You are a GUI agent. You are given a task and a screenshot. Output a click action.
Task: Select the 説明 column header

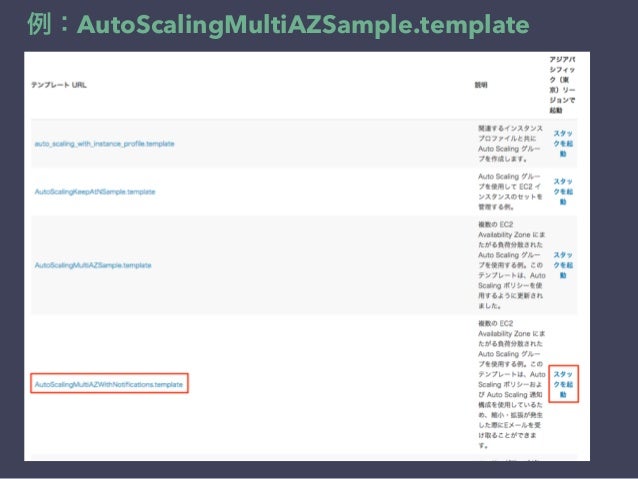(x=481, y=85)
